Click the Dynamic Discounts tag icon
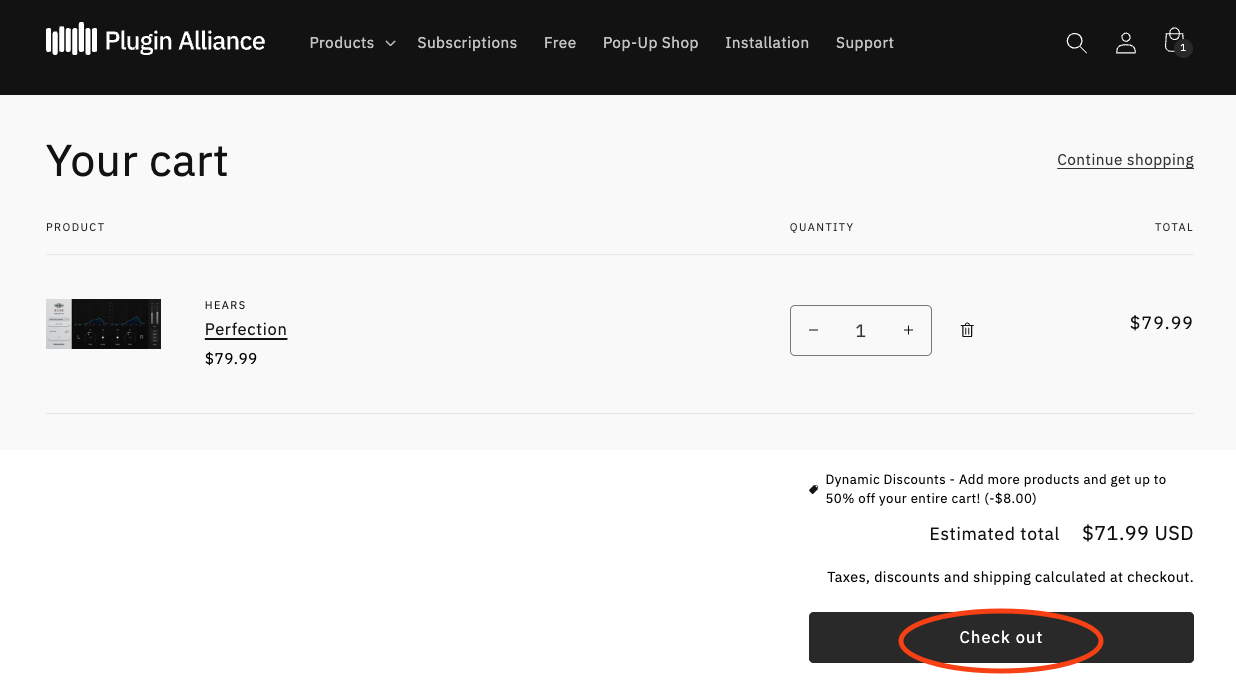 pyautogui.click(x=813, y=490)
